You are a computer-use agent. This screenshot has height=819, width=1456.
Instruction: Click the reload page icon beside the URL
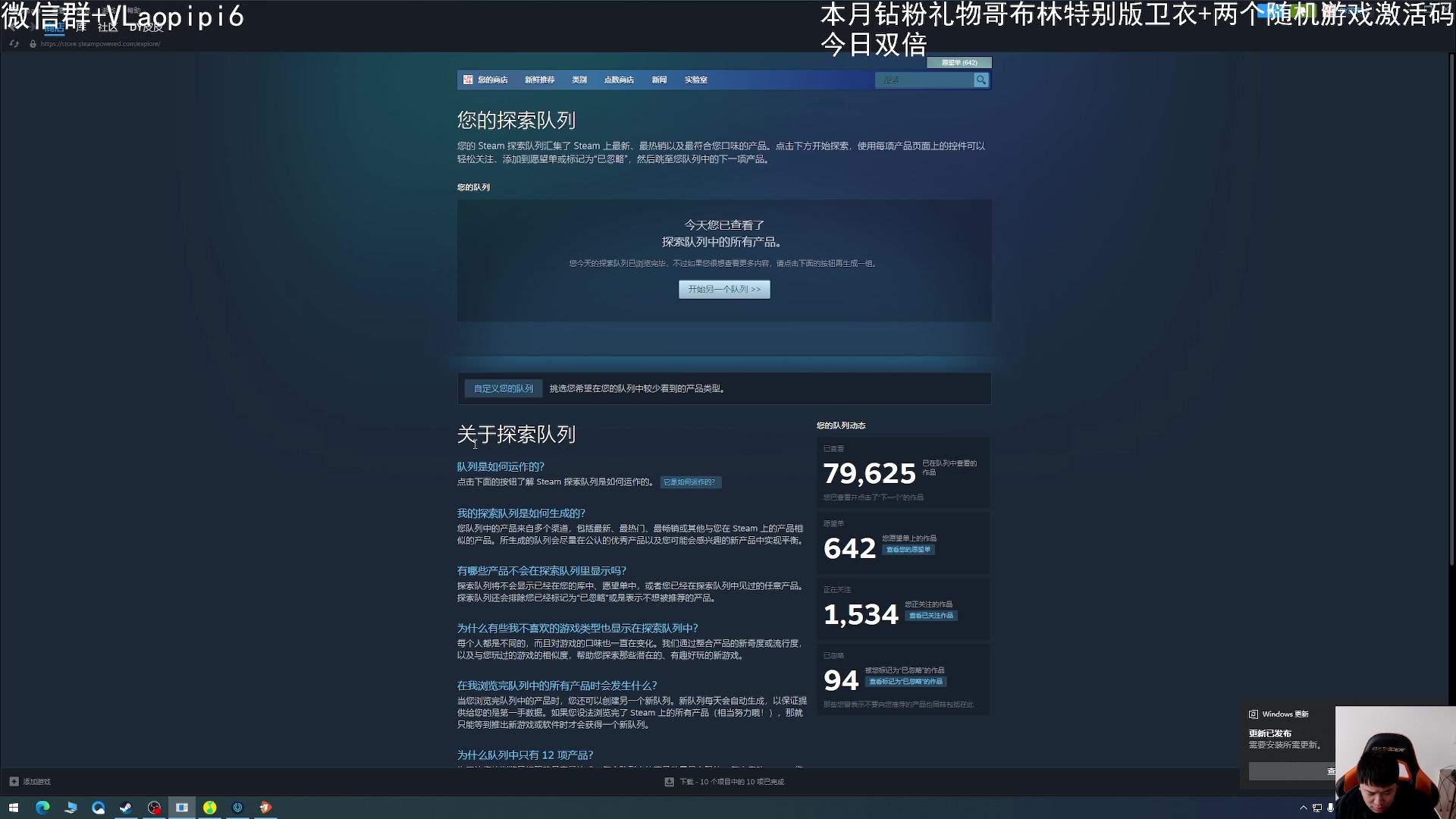pos(14,44)
